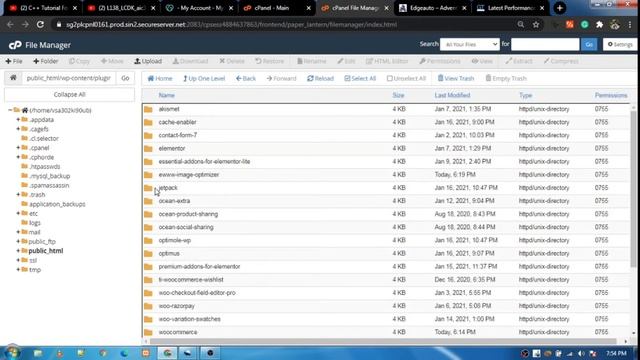Screen dimensions: 640x360
Task: Click the Download toolbar button
Action: click(x=190, y=61)
